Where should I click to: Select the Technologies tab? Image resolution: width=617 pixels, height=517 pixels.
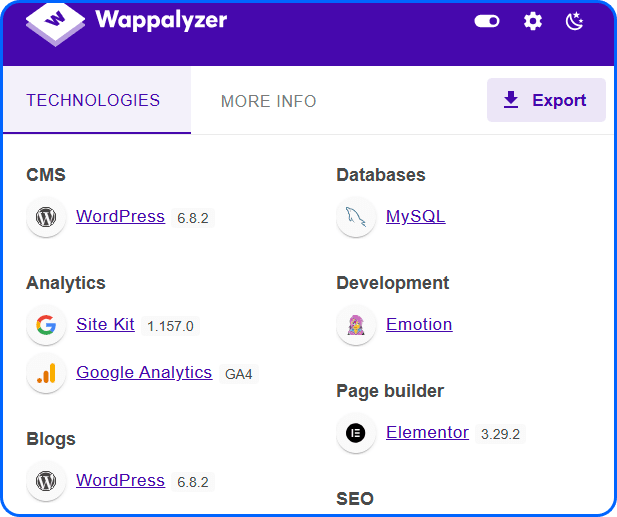93,100
